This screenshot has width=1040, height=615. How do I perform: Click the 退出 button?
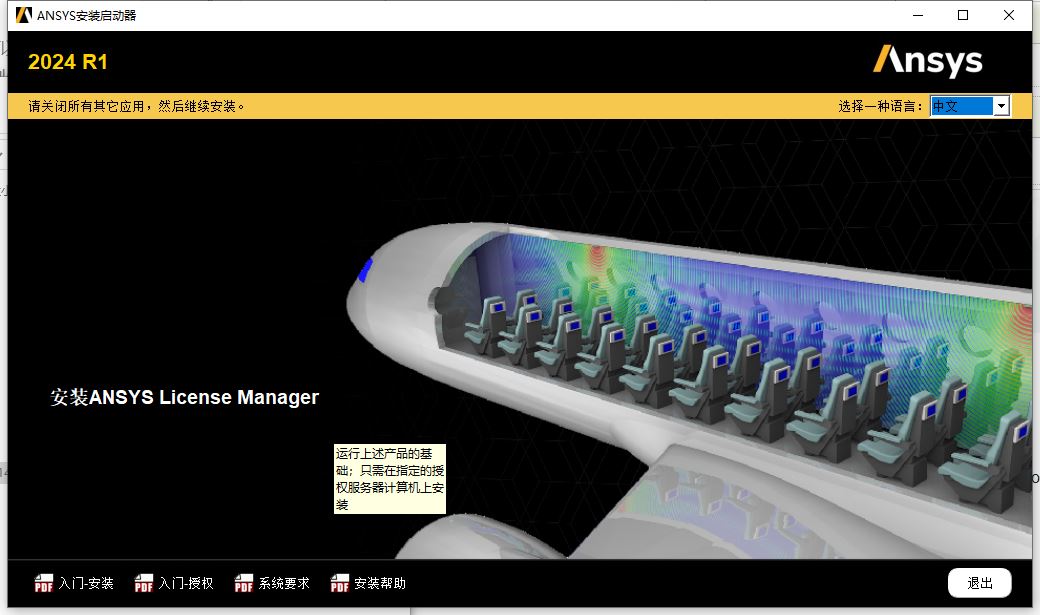(x=980, y=583)
